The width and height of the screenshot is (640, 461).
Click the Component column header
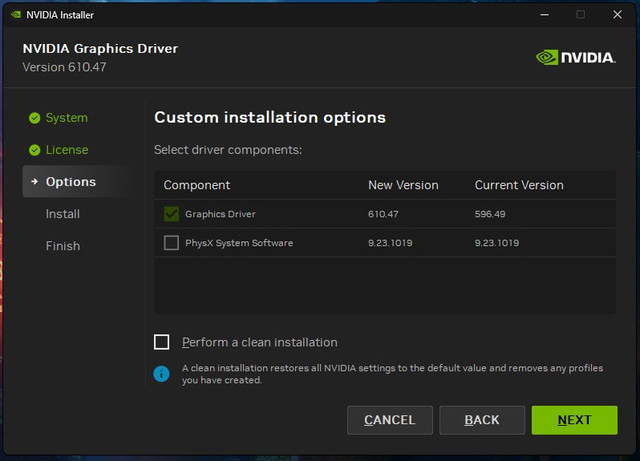click(197, 185)
